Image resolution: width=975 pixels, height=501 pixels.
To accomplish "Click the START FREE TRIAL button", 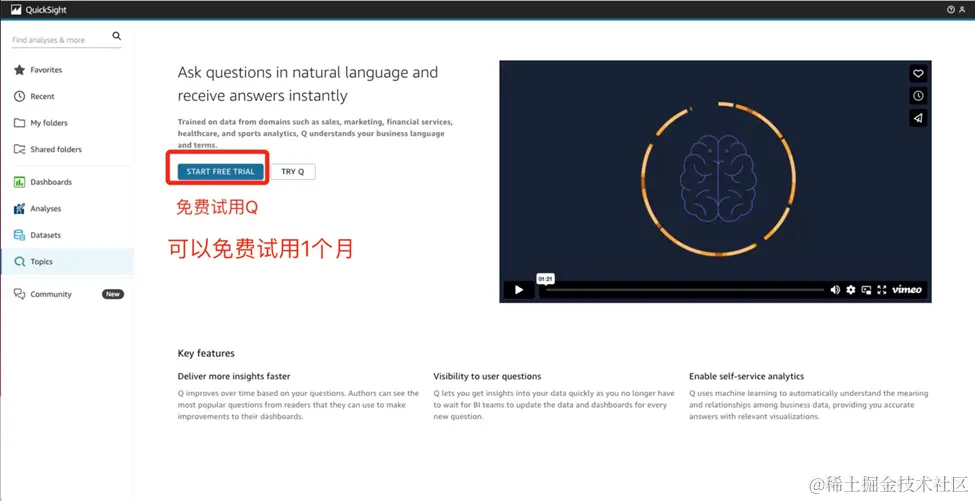I will (x=220, y=172).
